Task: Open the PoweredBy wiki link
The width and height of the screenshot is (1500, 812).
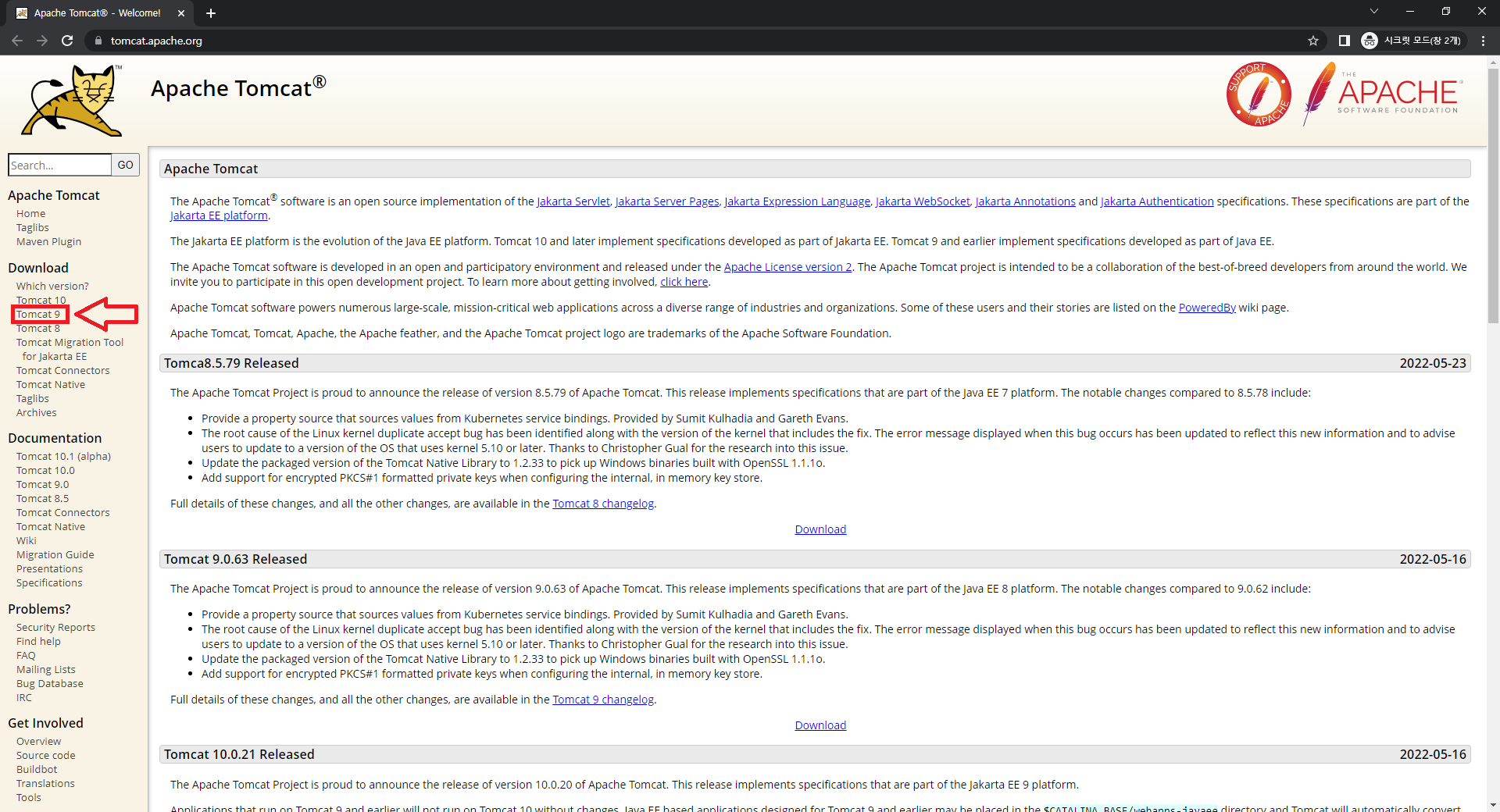Action: pos(1207,308)
